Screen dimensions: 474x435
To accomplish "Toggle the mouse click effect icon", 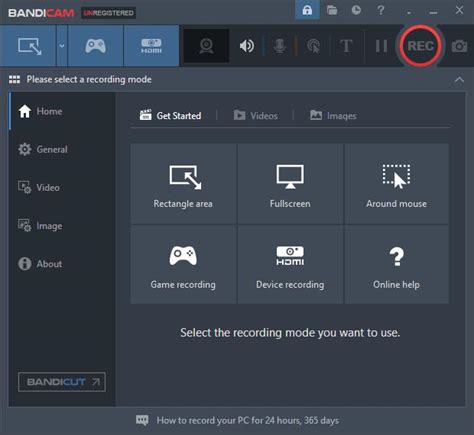I will pyautogui.click(x=313, y=46).
